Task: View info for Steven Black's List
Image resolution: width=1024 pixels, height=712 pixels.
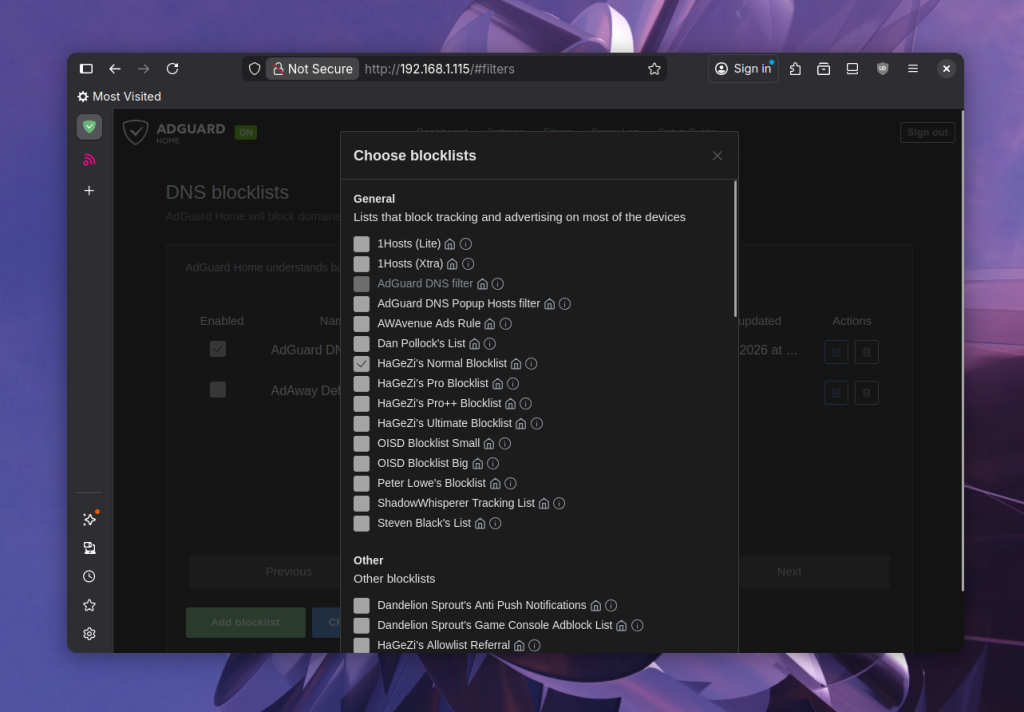Action: coord(495,524)
